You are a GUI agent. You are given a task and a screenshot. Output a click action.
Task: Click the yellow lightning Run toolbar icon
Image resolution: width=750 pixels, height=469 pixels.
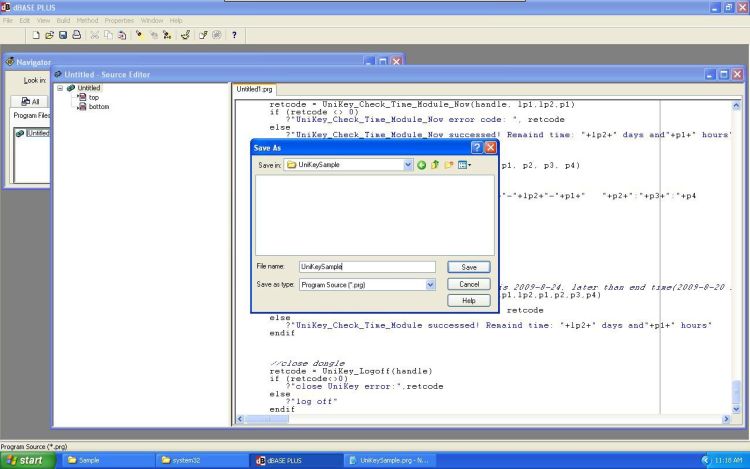click(139, 35)
